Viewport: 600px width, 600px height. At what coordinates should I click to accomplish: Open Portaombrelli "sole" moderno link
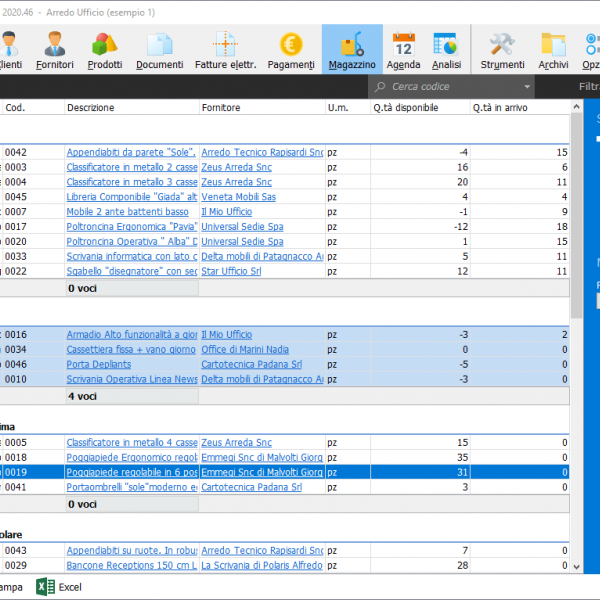coord(132,488)
